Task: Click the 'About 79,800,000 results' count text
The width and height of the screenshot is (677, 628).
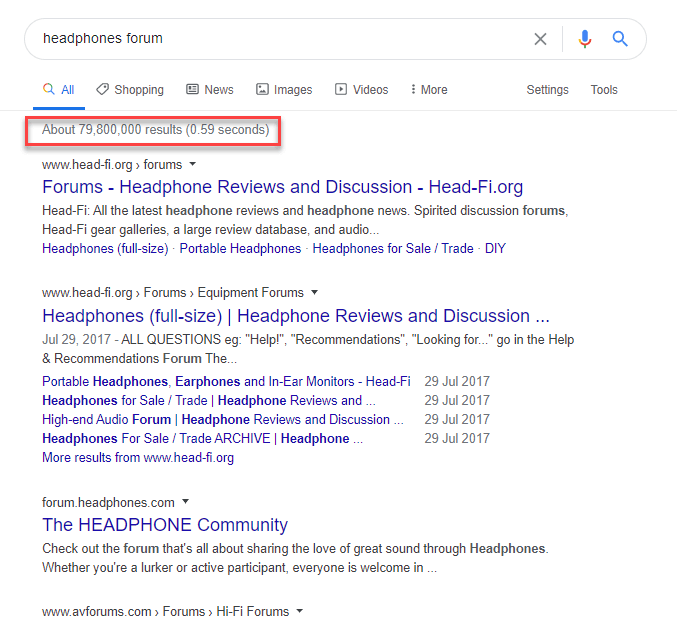Action: tap(155, 129)
